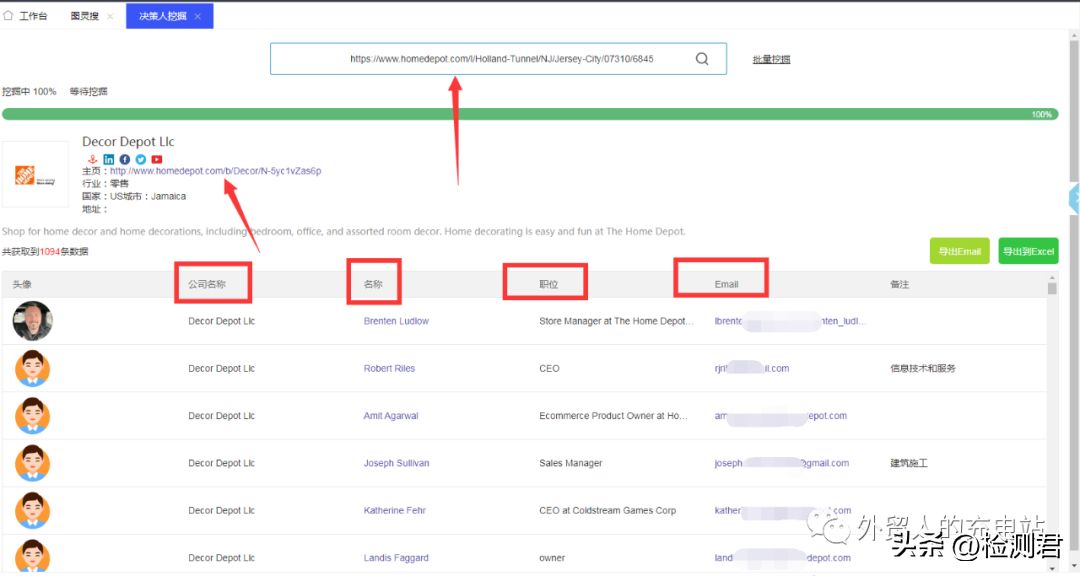1080x576 pixels.
Task: Open Robert Riles' profile link
Action: pos(389,369)
